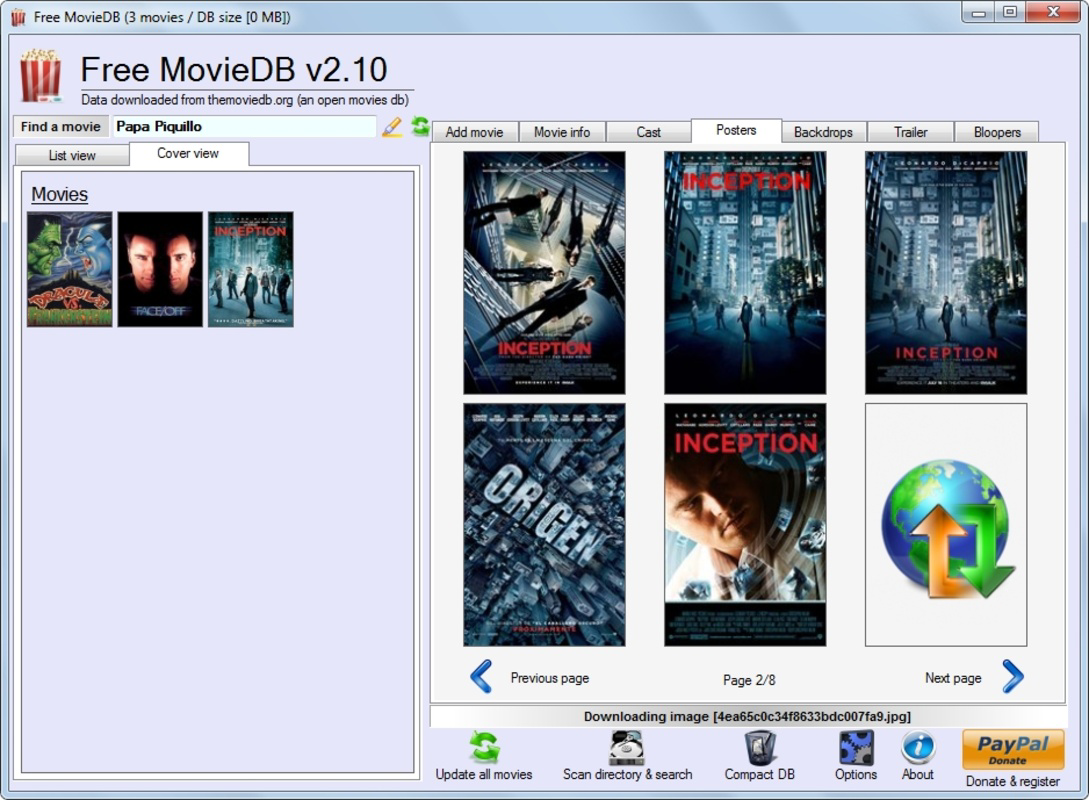The height and width of the screenshot is (800, 1089).
Task: Click the About info icon
Action: tap(917, 747)
